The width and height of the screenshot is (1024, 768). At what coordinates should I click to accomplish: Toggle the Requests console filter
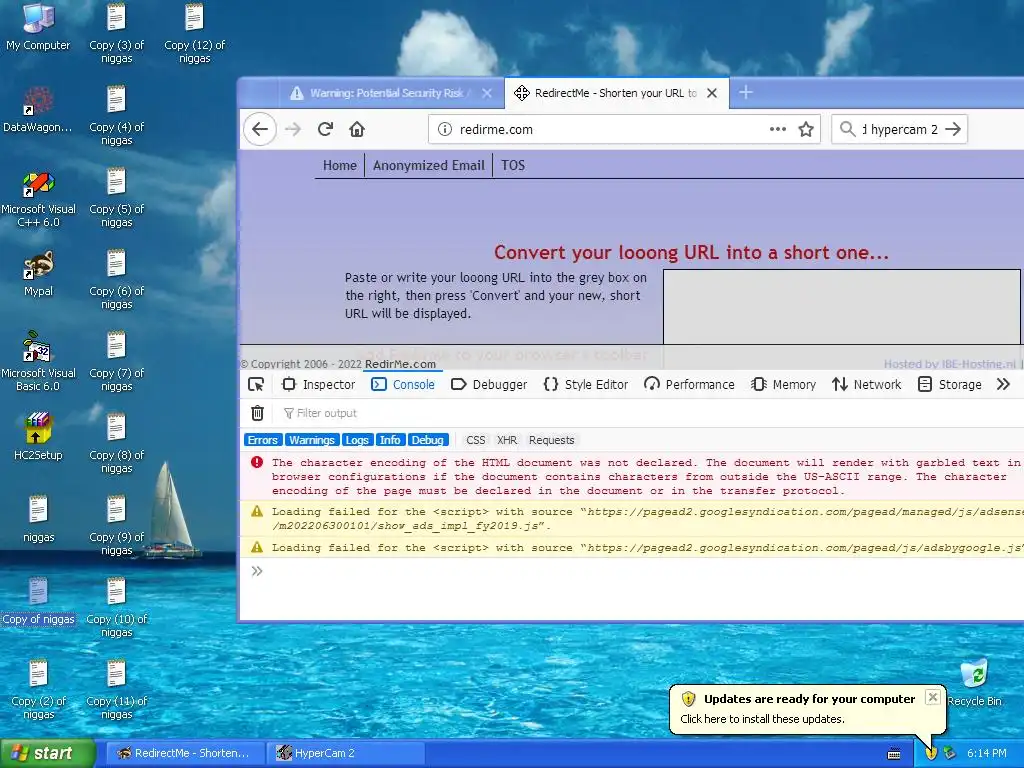[x=551, y=440]
